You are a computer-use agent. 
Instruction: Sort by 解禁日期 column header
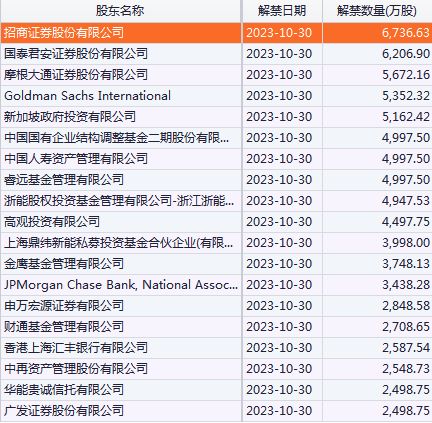282,11
